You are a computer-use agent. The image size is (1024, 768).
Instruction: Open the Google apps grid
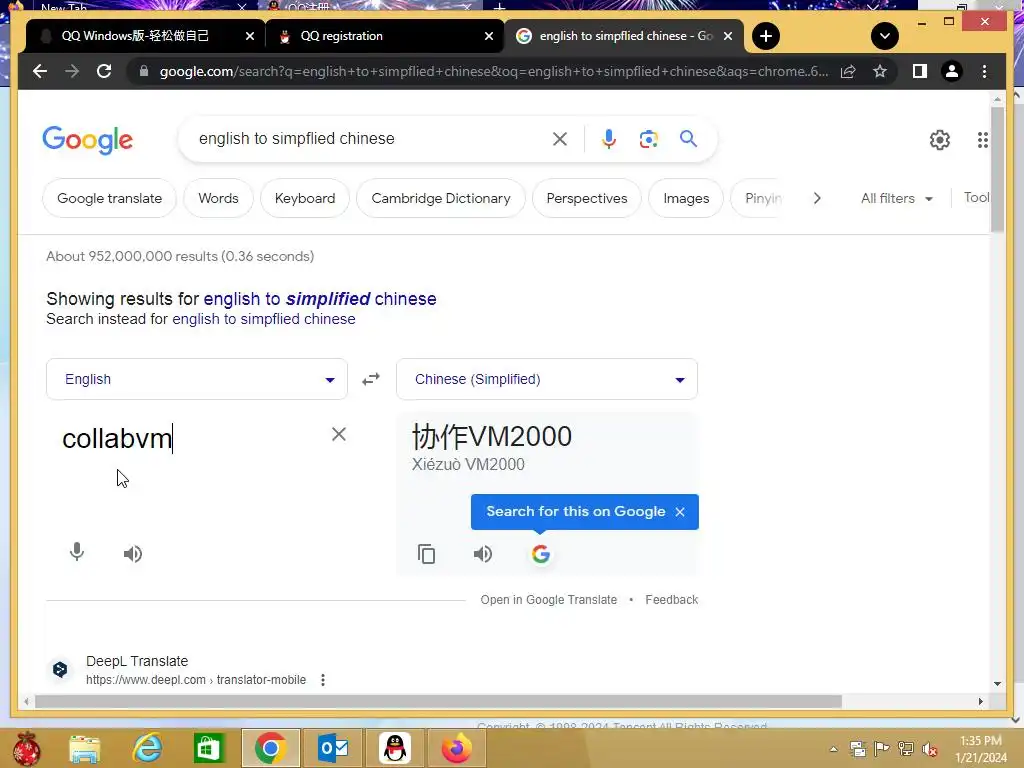982,140
